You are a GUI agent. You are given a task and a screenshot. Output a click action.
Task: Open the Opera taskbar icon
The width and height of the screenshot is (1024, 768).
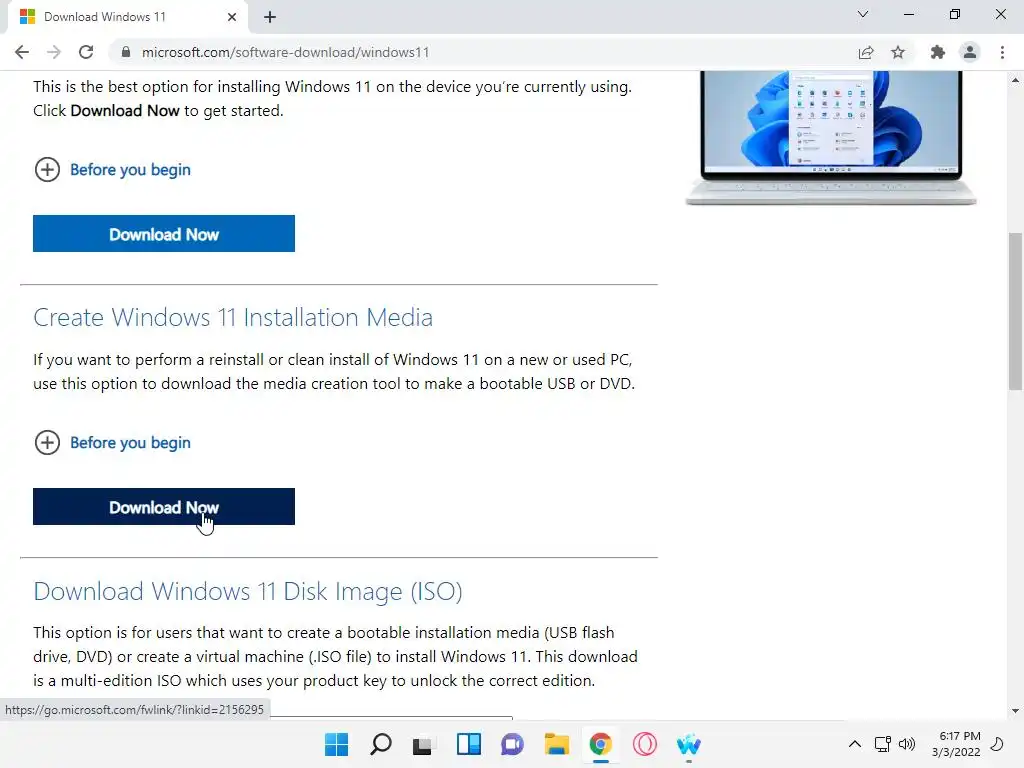tap(645, 744)
